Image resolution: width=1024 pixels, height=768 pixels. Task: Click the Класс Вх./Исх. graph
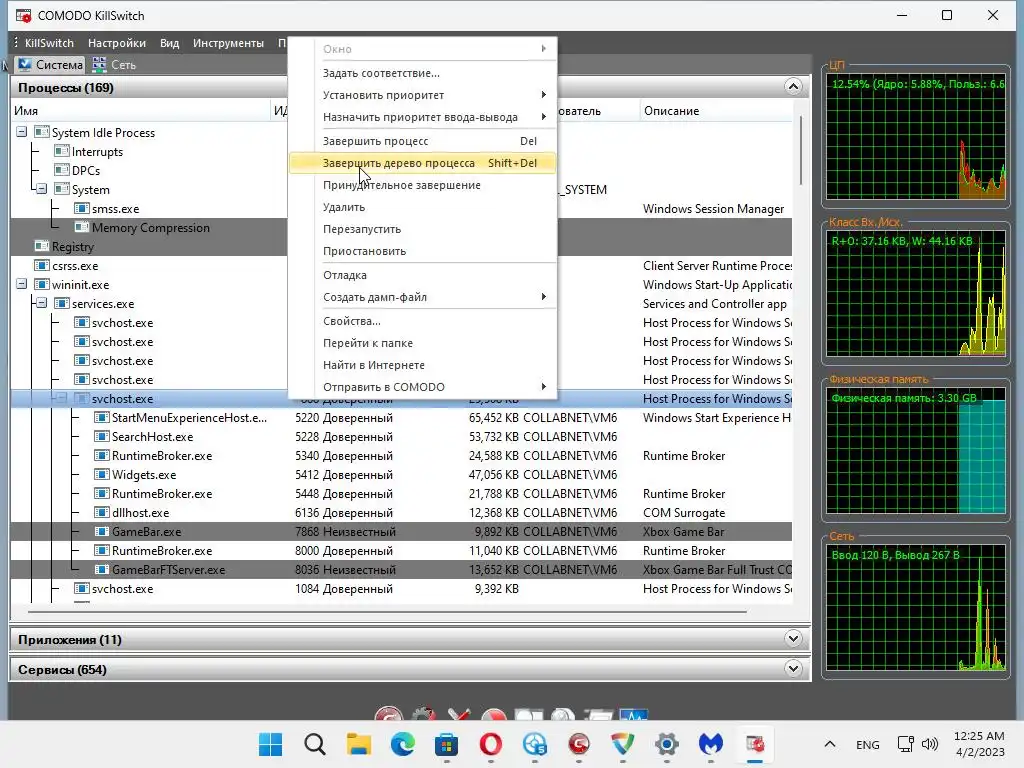(916, 293)
